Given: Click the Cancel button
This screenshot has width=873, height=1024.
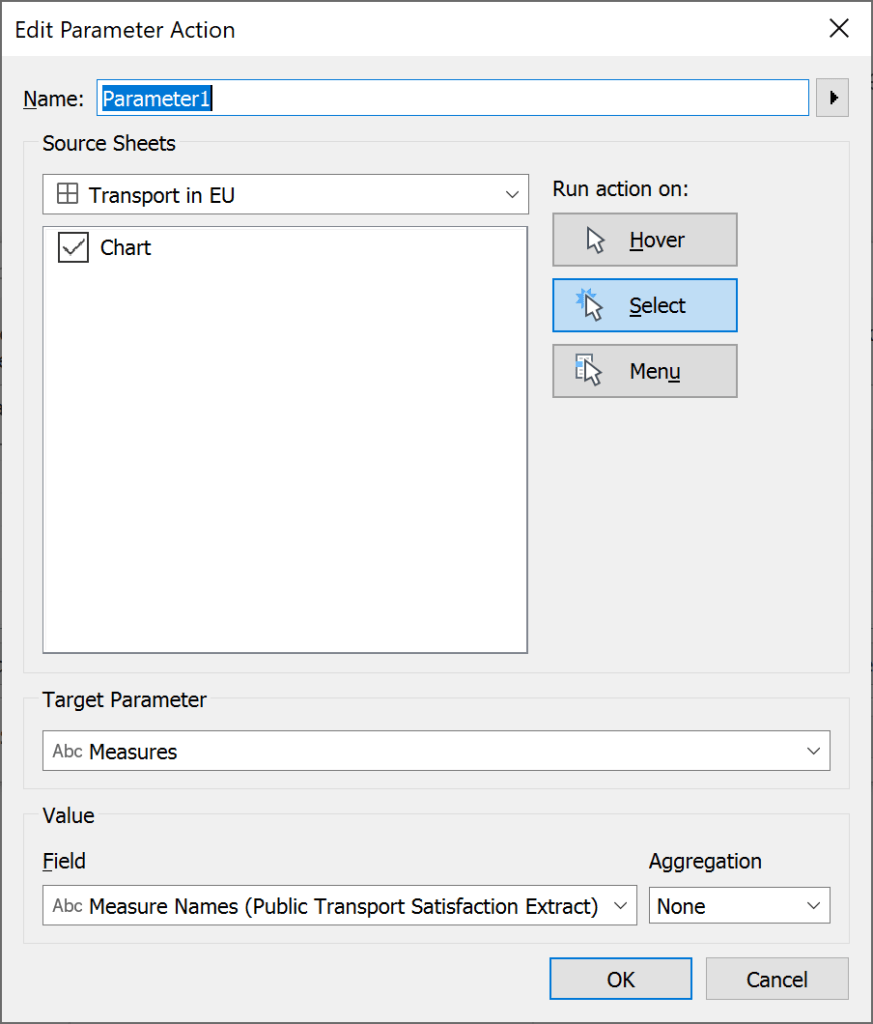Looking at the screenshot, I should (777, 979).
